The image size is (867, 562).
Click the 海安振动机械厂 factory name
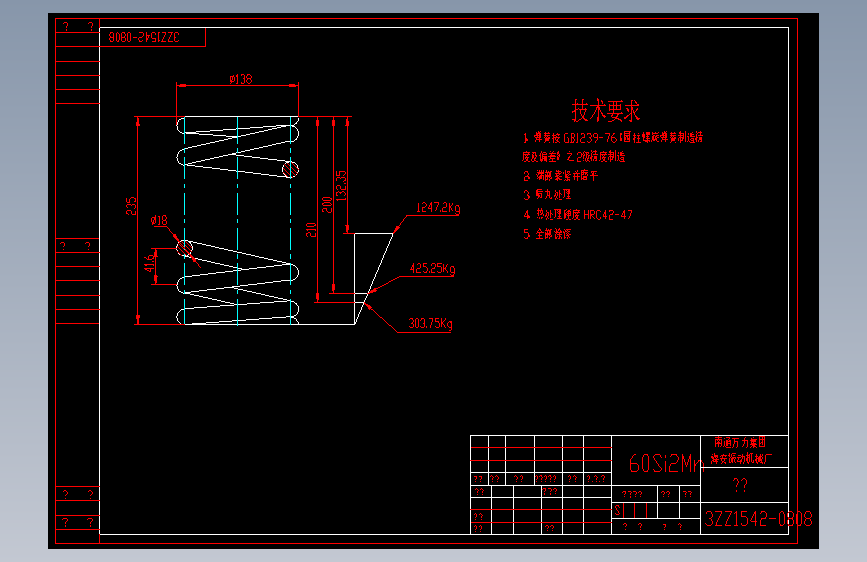click(741, 459)
